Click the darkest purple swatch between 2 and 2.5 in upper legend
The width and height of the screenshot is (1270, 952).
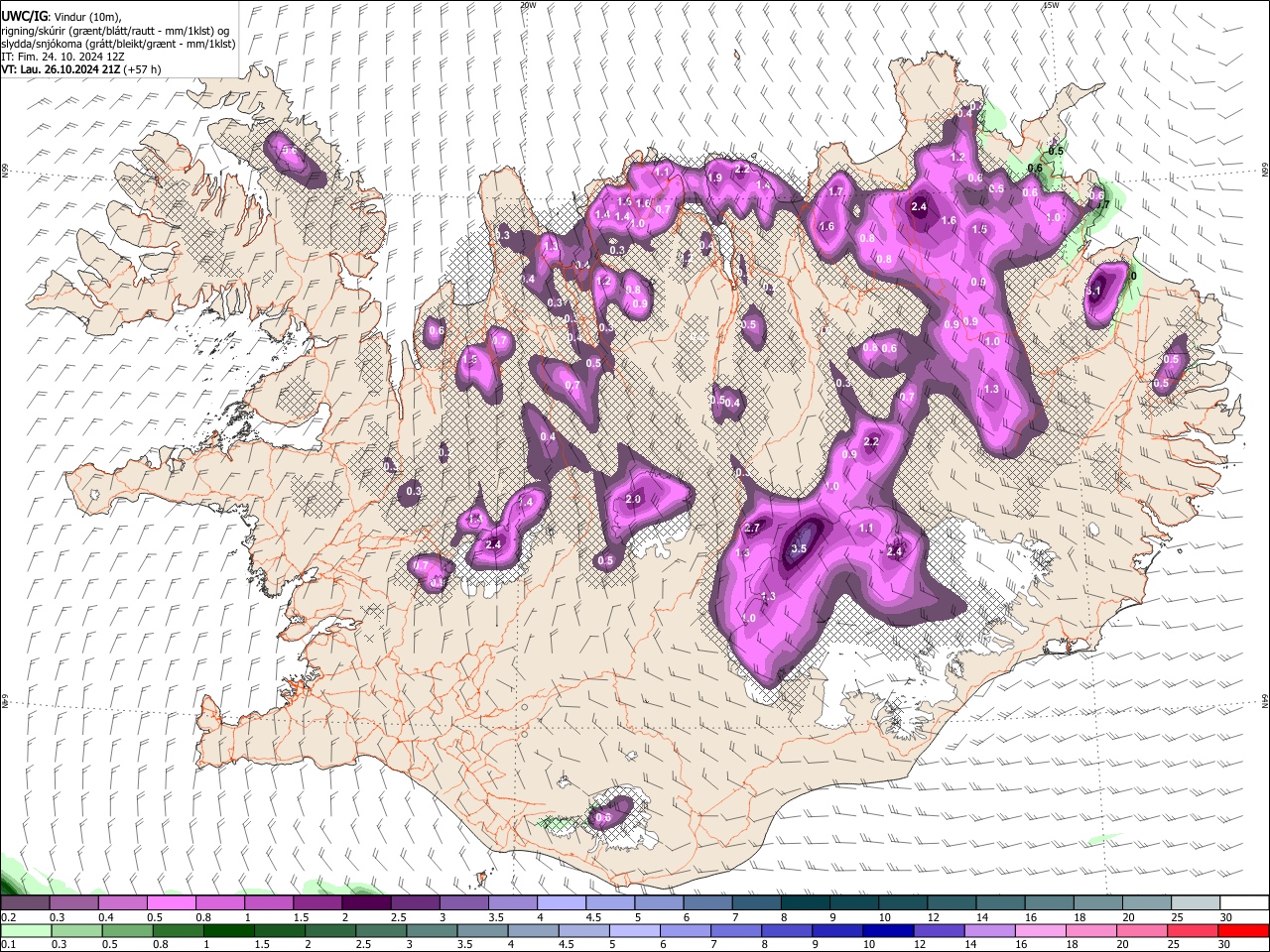coord(366,903)
